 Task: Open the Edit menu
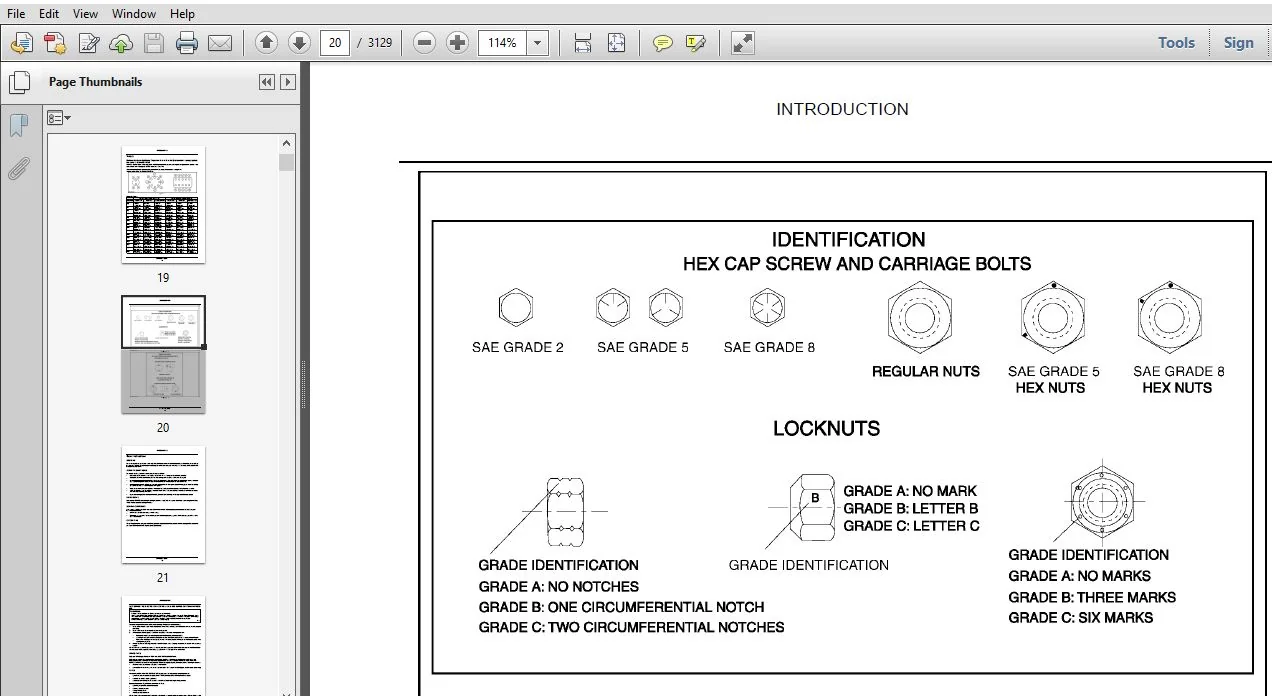pyautogui.click(x=48, y=14)
